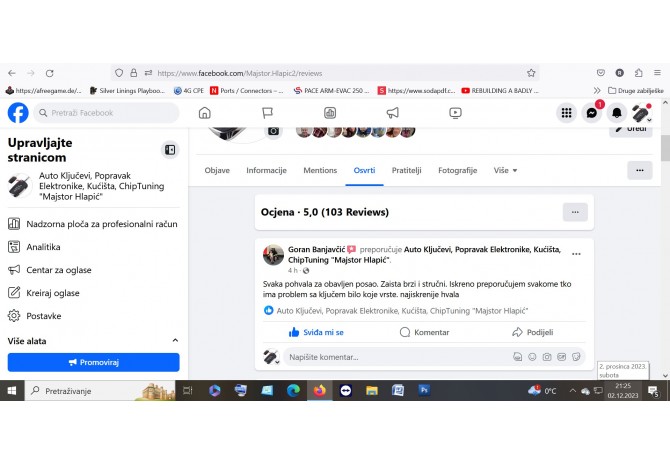Open Ocjena rating options menu

tap(575, 212)
